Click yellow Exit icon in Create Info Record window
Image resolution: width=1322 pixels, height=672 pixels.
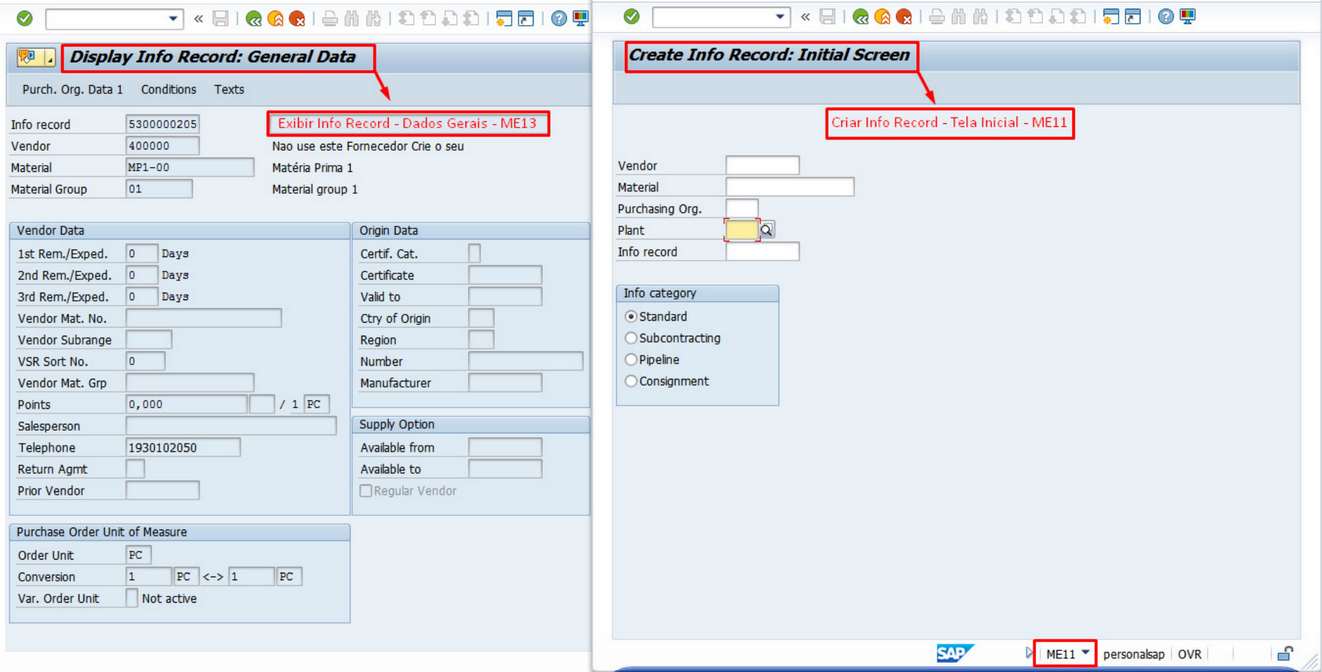[882, 17]
